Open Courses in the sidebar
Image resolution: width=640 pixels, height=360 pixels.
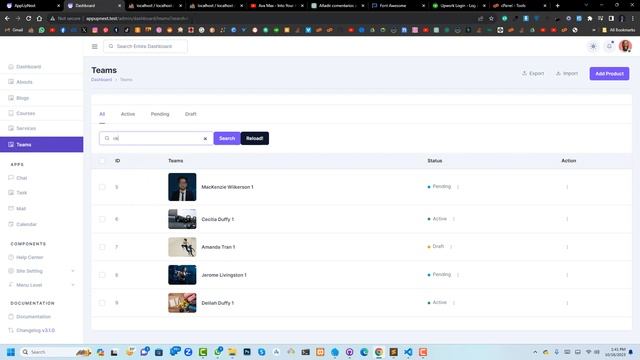click(x=25, y=113)
